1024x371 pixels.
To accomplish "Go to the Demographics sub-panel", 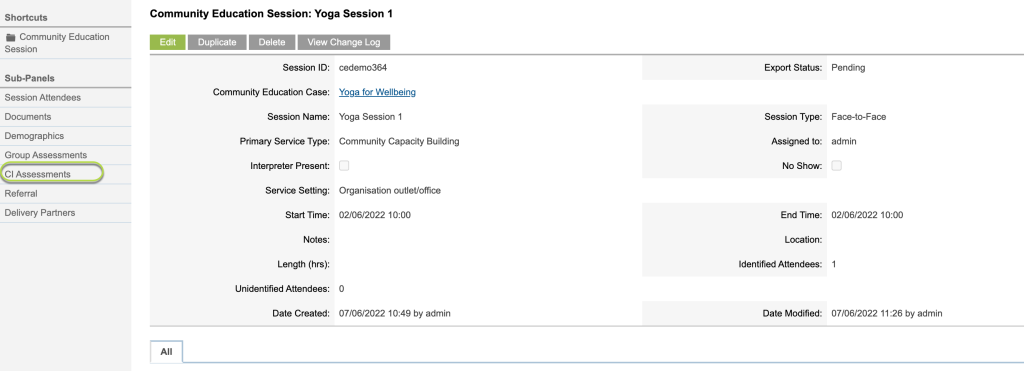I will 34,136.
